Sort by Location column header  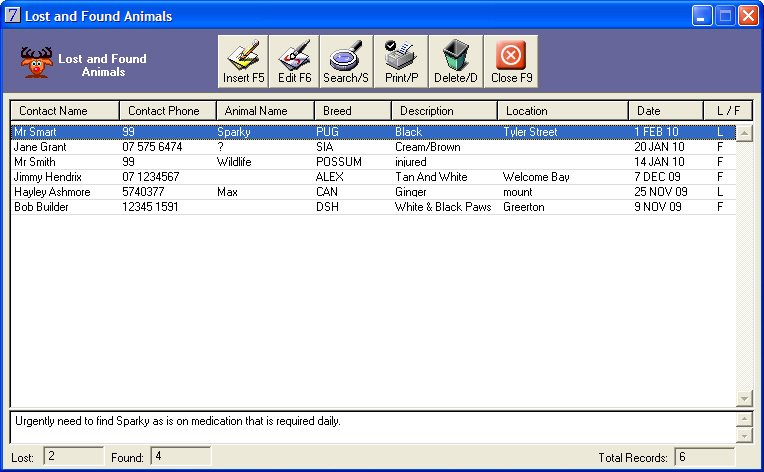click(563, 111)
